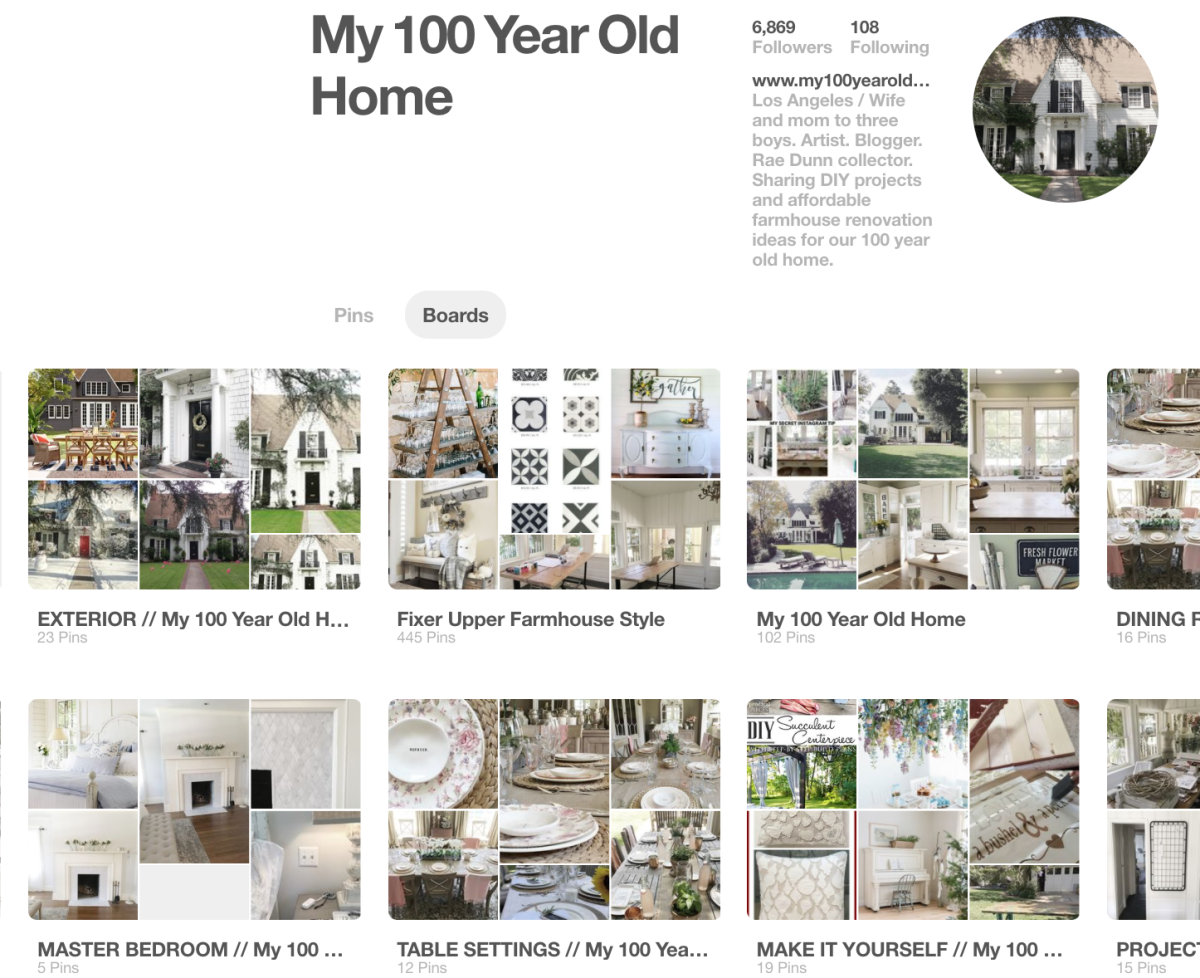Visit the www.my100yearold website link
The height and width of the screenshot is (978, 1200).
[x=841, y=80]
